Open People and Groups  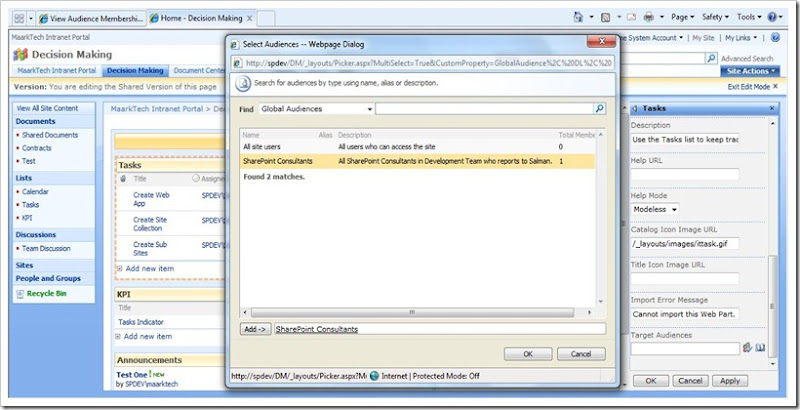click(x=48, y=278)
